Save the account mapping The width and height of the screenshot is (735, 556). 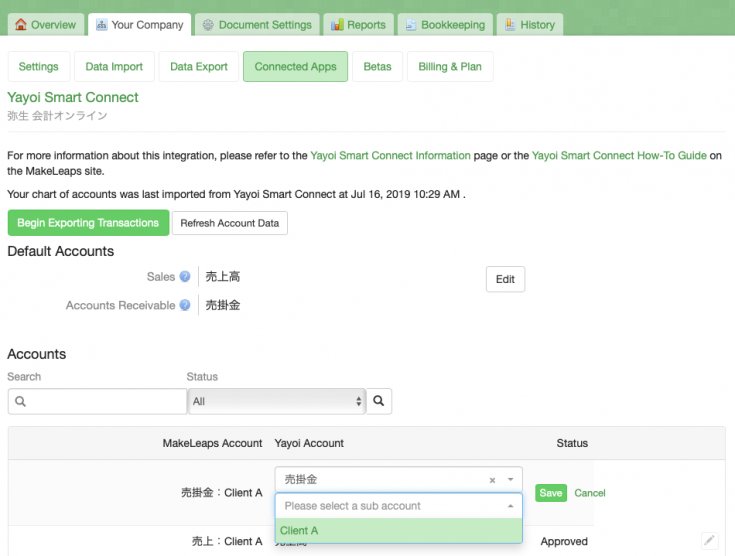pyautogui.click(x=551, y=493)
